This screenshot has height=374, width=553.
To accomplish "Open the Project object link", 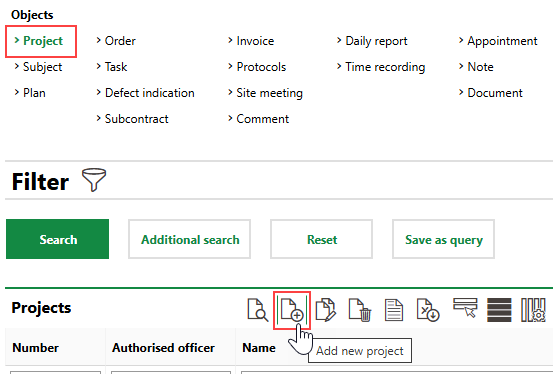I will click(x=43, y=41).
